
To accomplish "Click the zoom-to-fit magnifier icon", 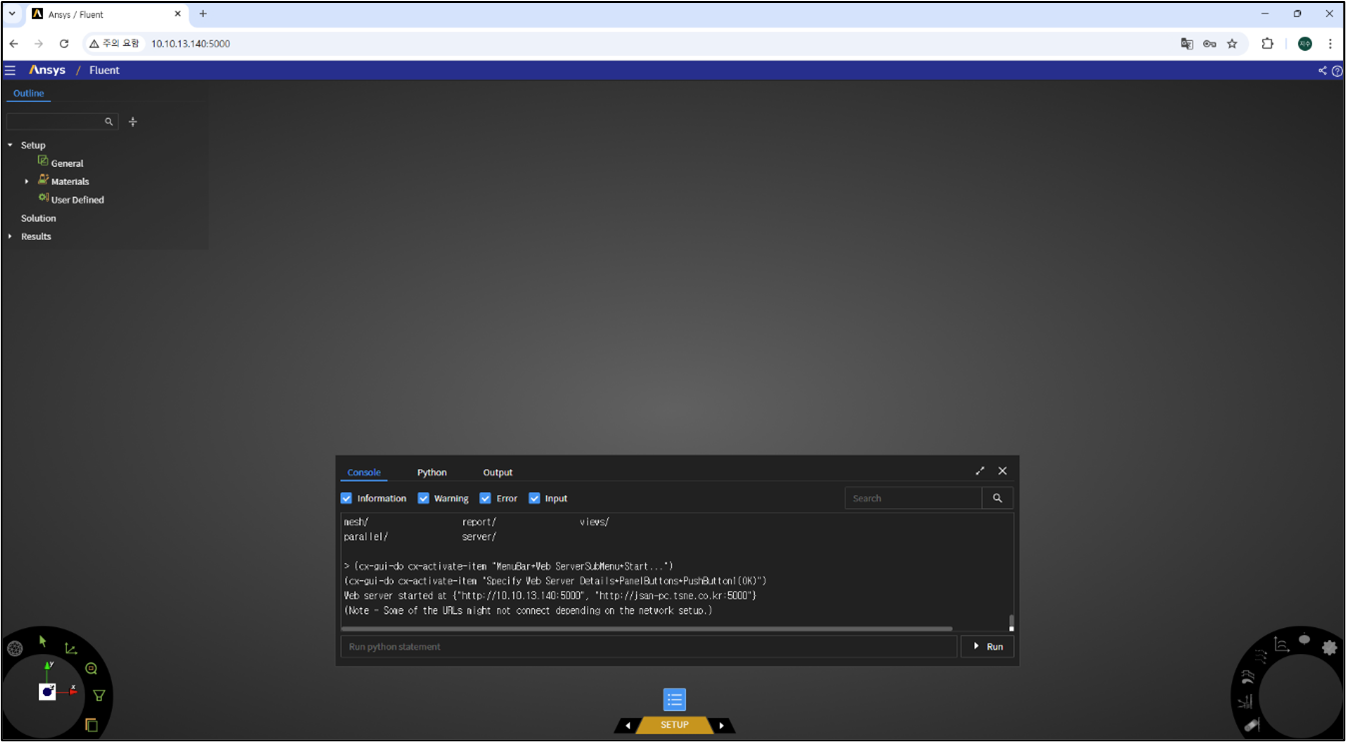I will pos(91,668).
